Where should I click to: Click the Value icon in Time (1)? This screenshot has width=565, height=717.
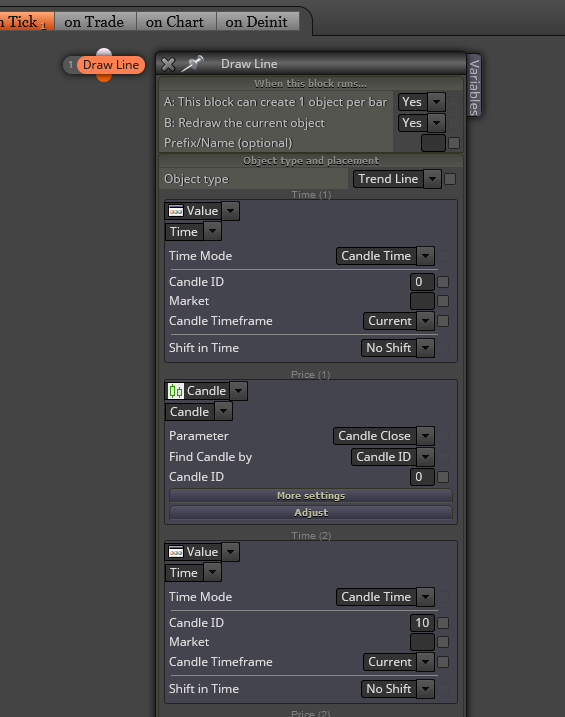click(176, 211)
